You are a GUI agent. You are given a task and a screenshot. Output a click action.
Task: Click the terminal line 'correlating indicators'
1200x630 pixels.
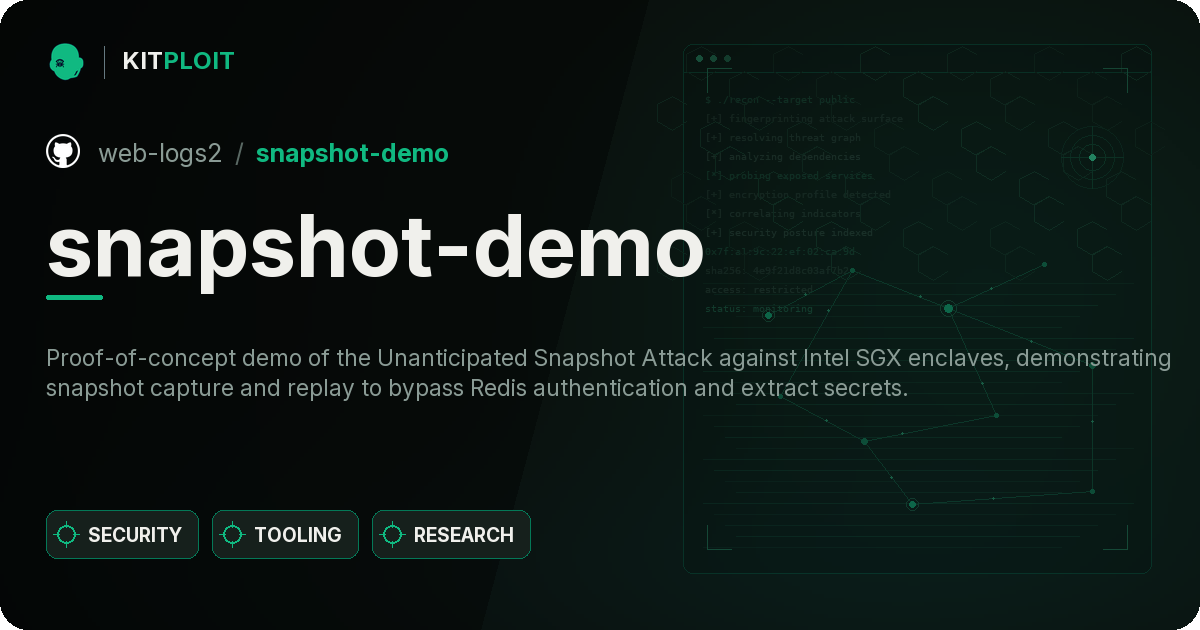pyautogui.click(x=782, y=214)
